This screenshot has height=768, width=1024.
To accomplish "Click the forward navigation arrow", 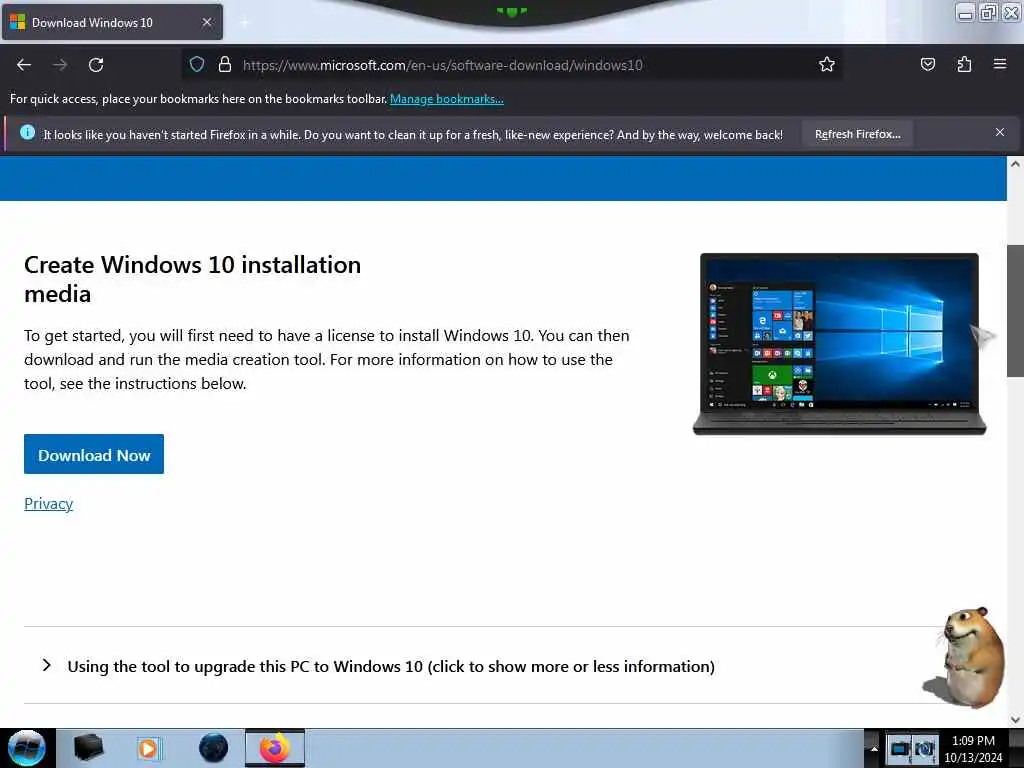I will pos(60,65).
